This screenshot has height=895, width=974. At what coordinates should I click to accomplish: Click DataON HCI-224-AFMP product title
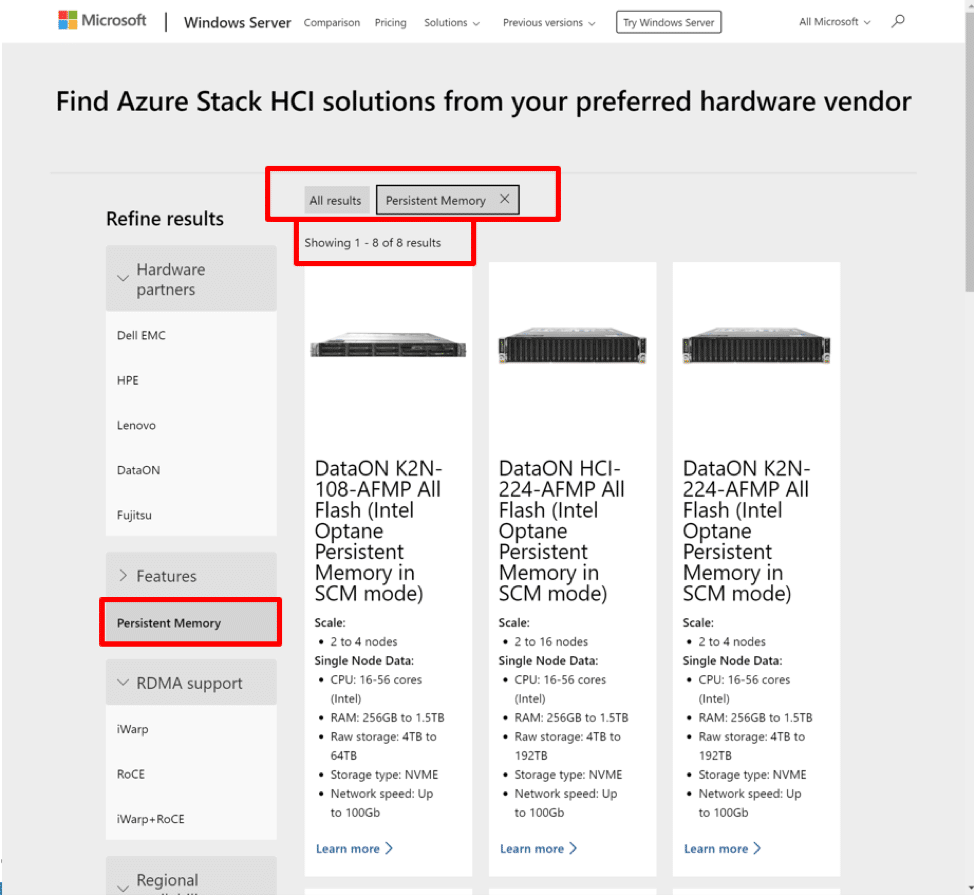562,530
